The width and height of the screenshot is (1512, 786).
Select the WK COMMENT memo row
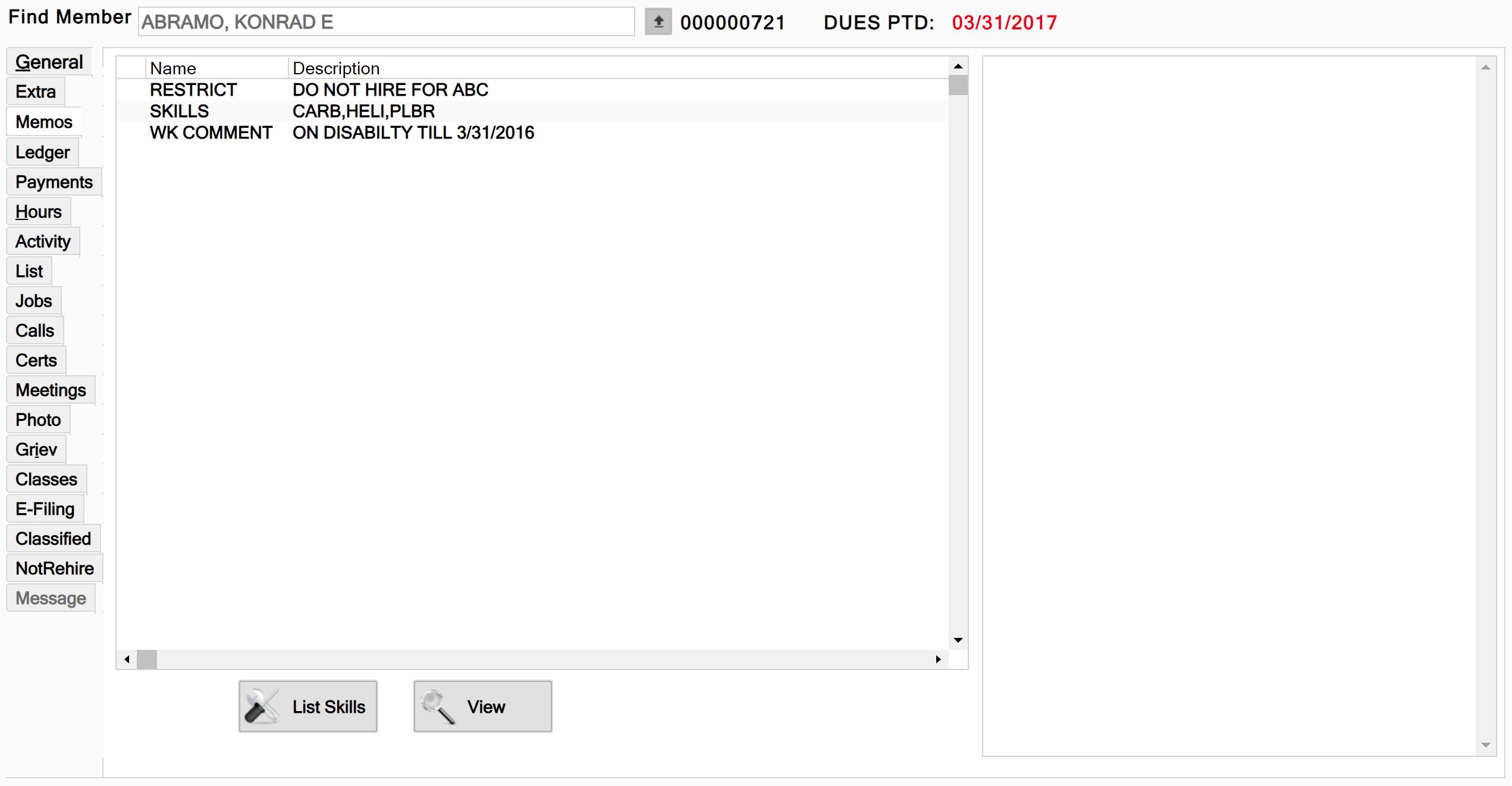[532, 133]
